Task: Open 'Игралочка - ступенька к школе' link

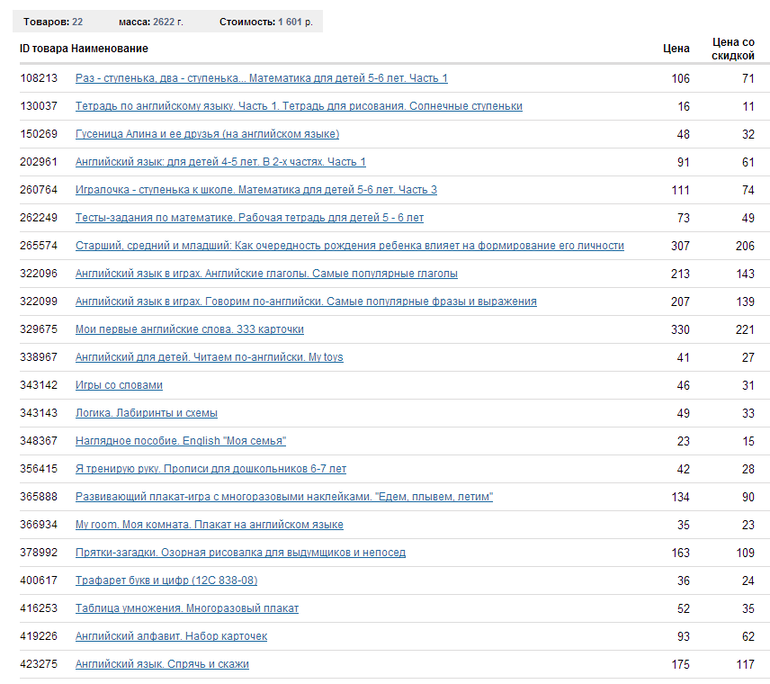Action: click(x=256, y=190)
